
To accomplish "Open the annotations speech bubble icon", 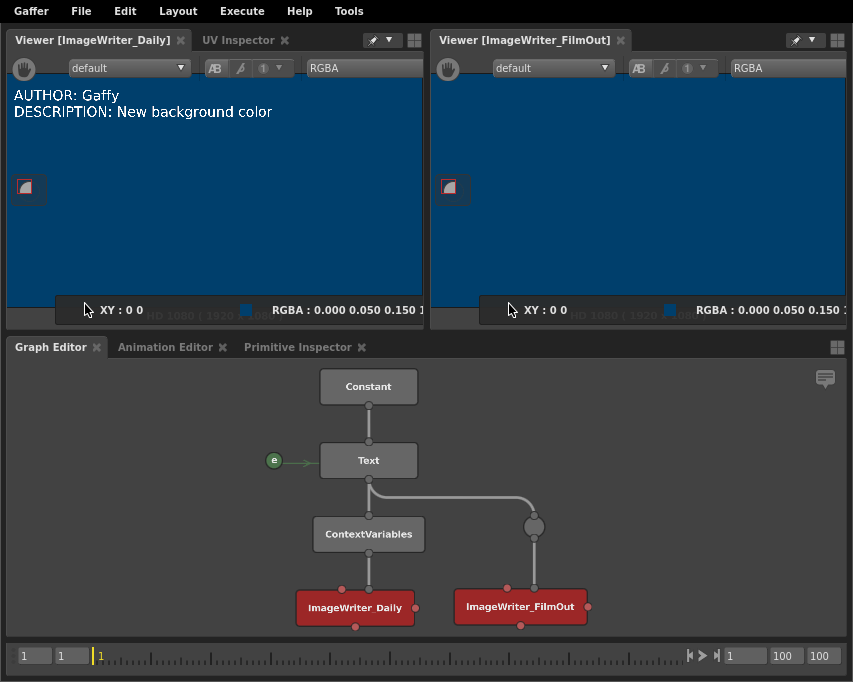I will [x=825, y=379].
